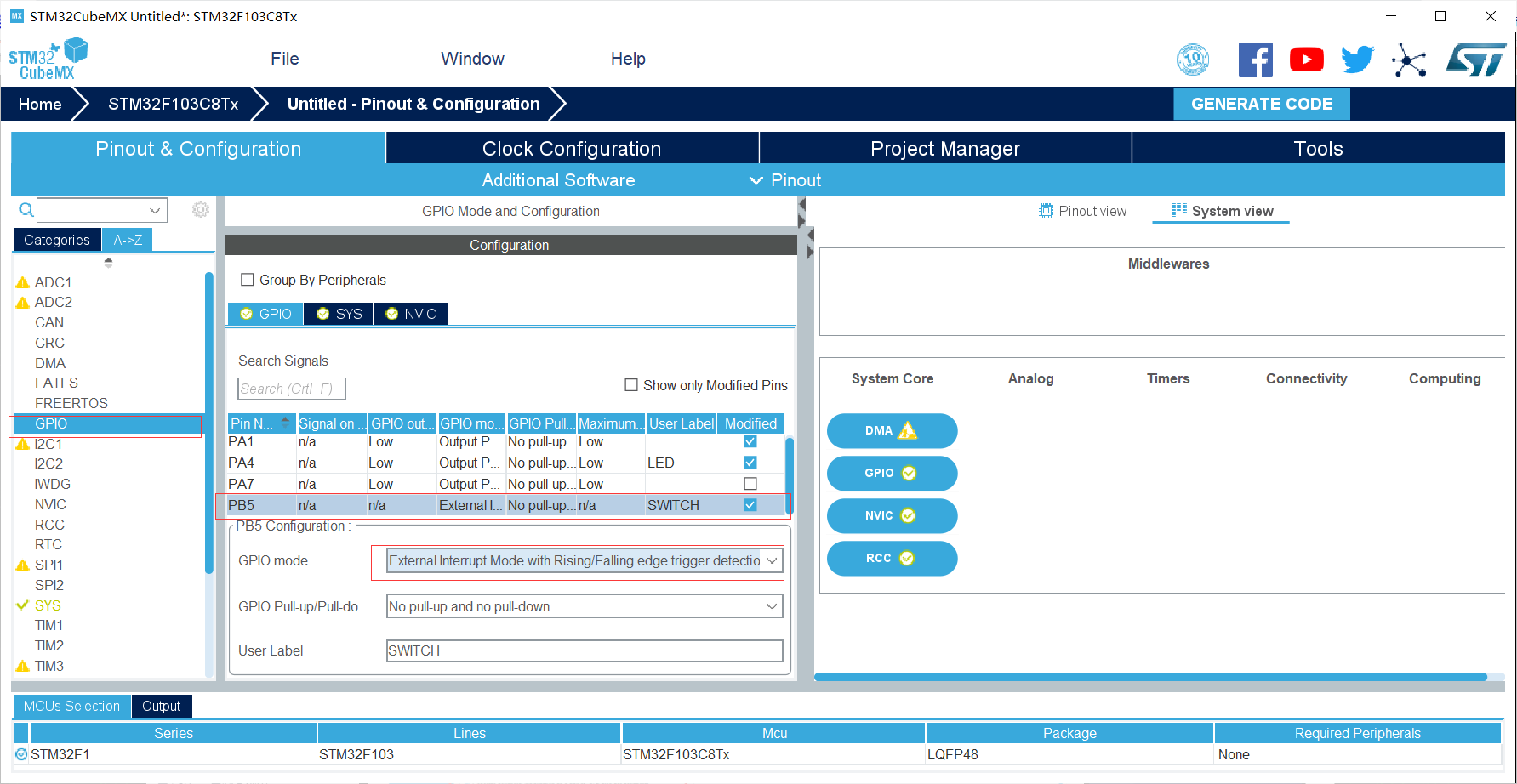The height and width of the screenshot is (784, 1517).
Task: Select the NVIC configuration tab
Action: [x=411, y=314]
